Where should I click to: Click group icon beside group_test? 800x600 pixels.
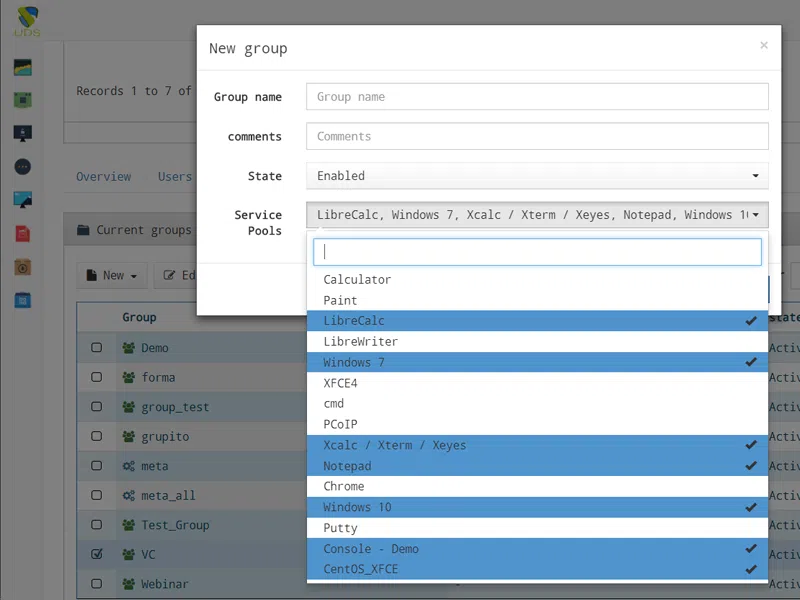pos(129,407)
